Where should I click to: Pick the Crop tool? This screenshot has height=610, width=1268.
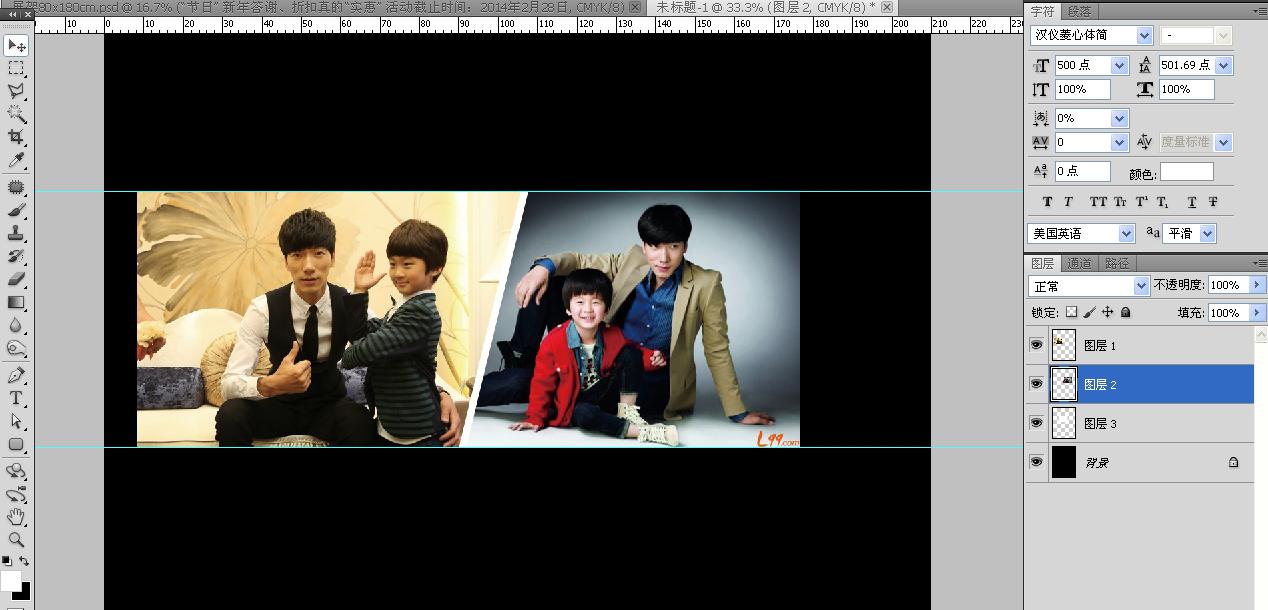click(16, 137)
